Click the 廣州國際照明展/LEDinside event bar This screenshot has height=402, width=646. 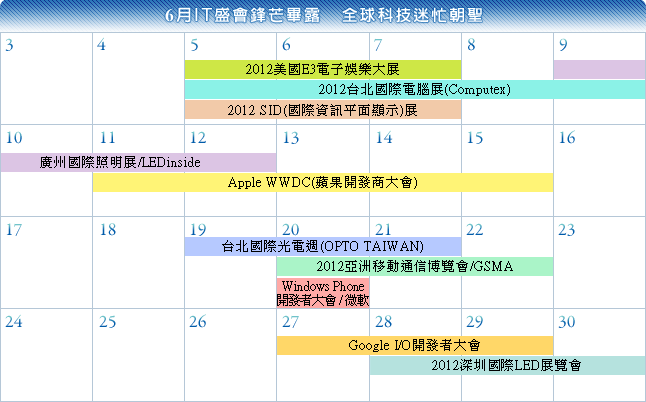click(138, 161)
